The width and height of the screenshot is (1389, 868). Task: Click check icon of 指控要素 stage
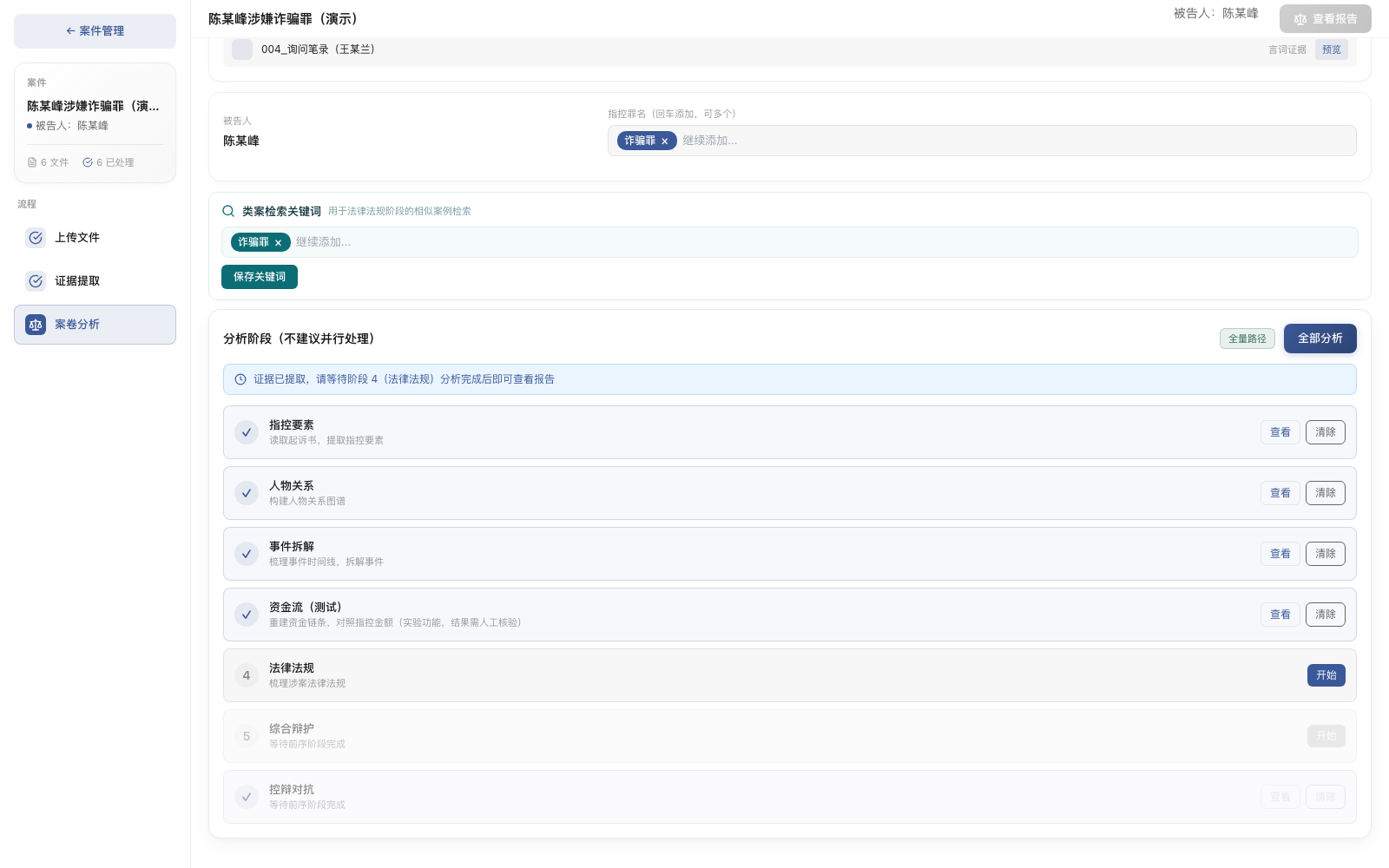click(247, 432)
